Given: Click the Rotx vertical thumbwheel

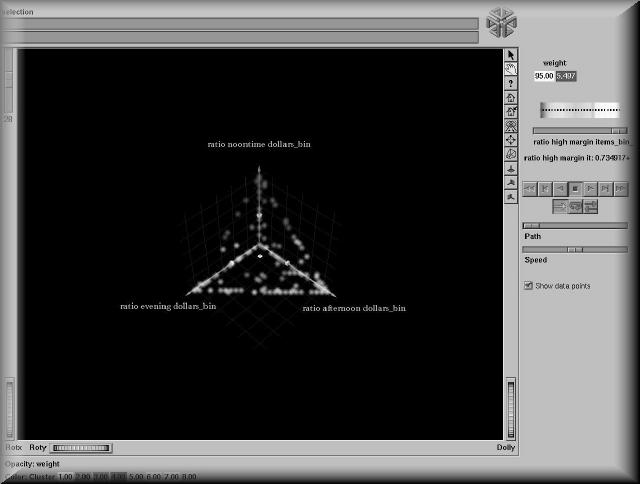Looking at the screenshot, I should click(x=10, y=409).
